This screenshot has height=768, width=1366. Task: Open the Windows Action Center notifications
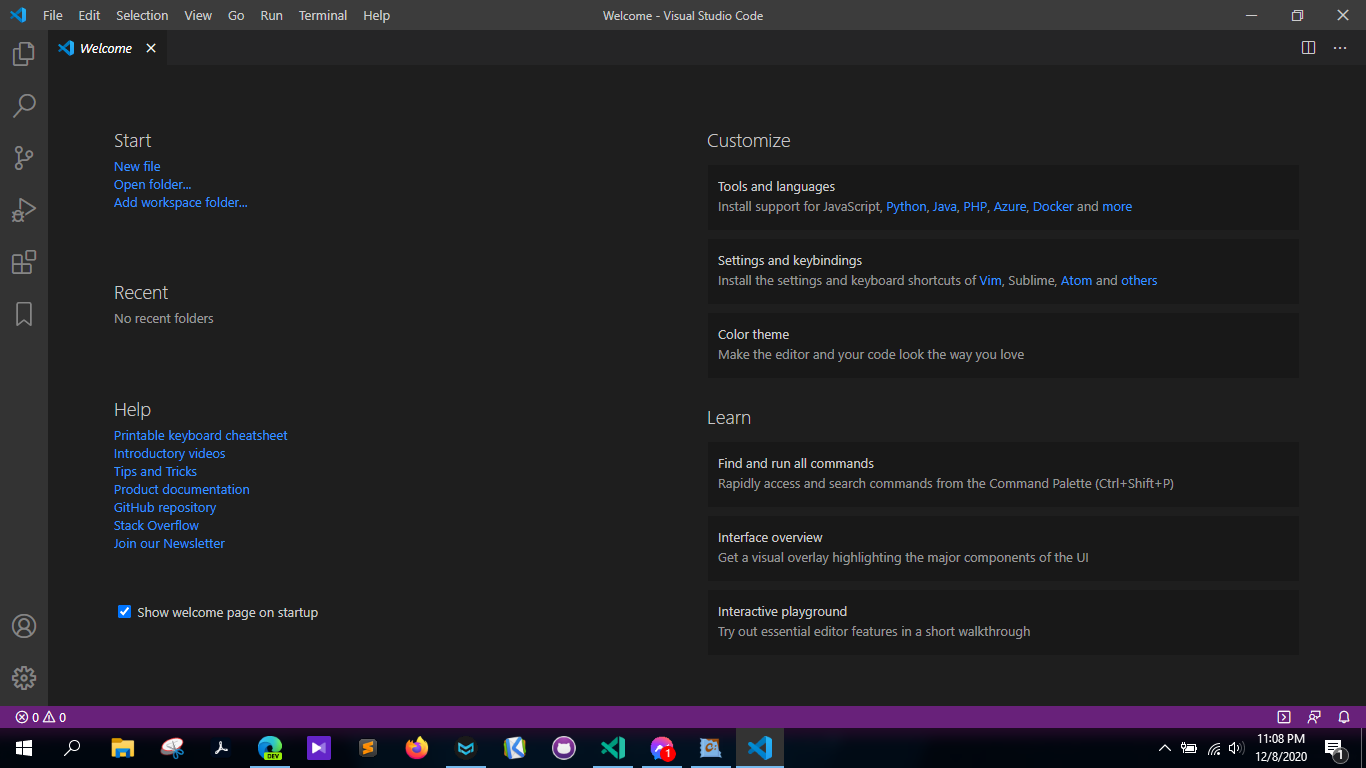(x=1334, y=748)
